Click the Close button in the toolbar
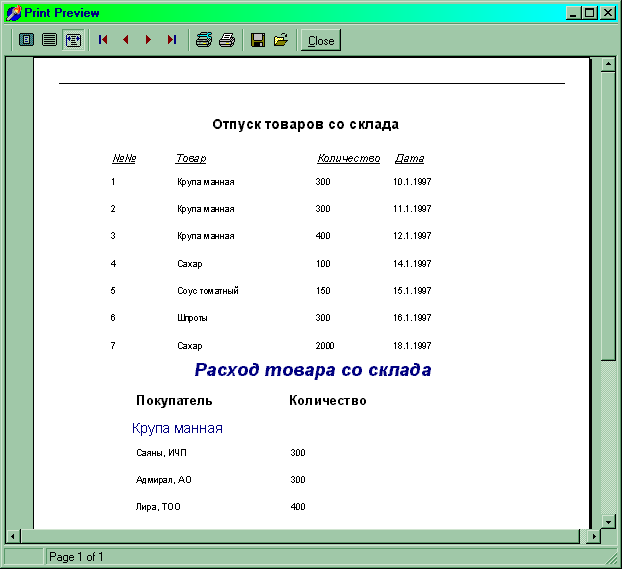The image size is (622, 569). point(321,41)
